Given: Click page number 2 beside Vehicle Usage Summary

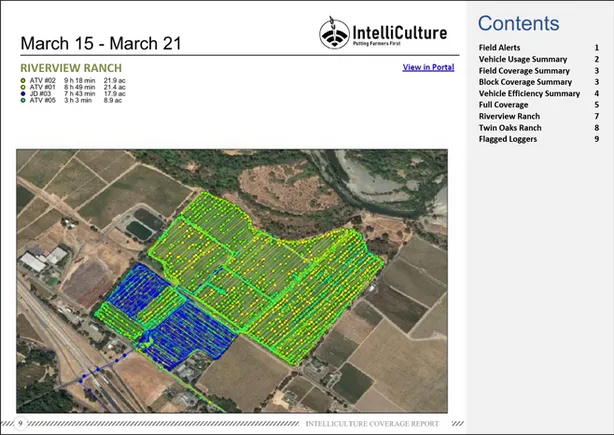Looking at the screenshot, I should click(597, 59).
